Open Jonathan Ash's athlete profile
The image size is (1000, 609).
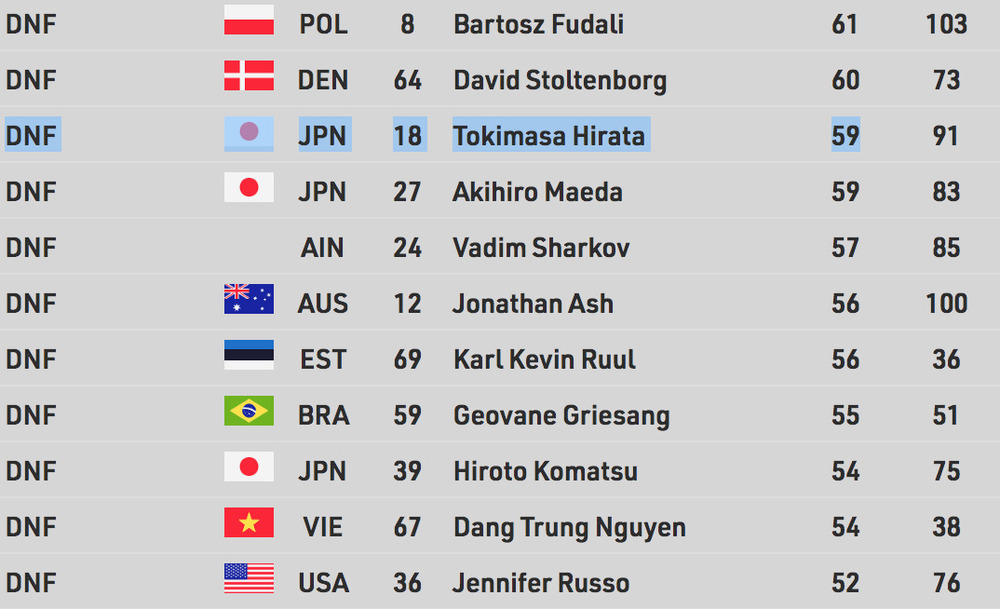pos(532,303)
